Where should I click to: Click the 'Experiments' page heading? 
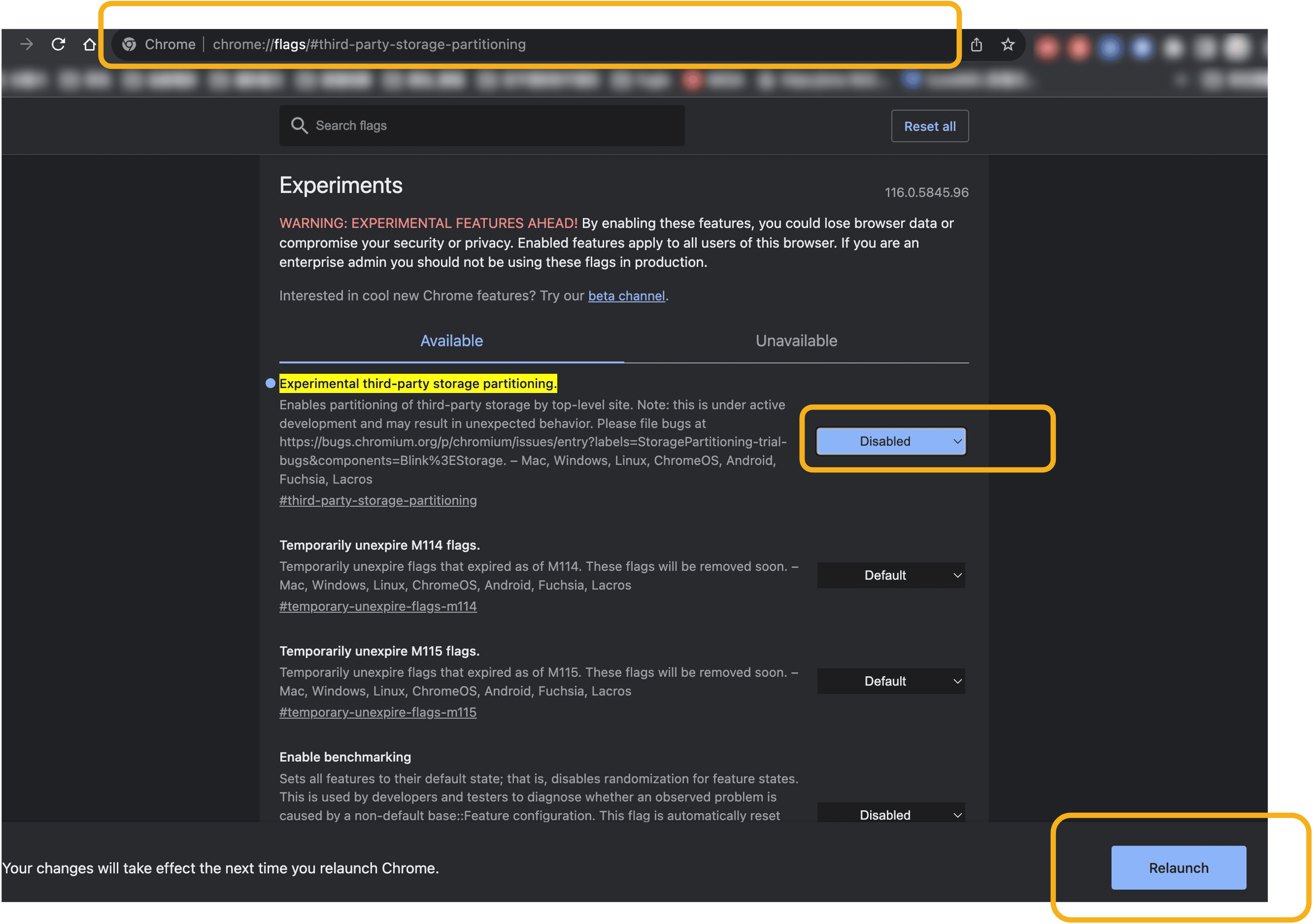pyautogui.click(x=341, y=185)
